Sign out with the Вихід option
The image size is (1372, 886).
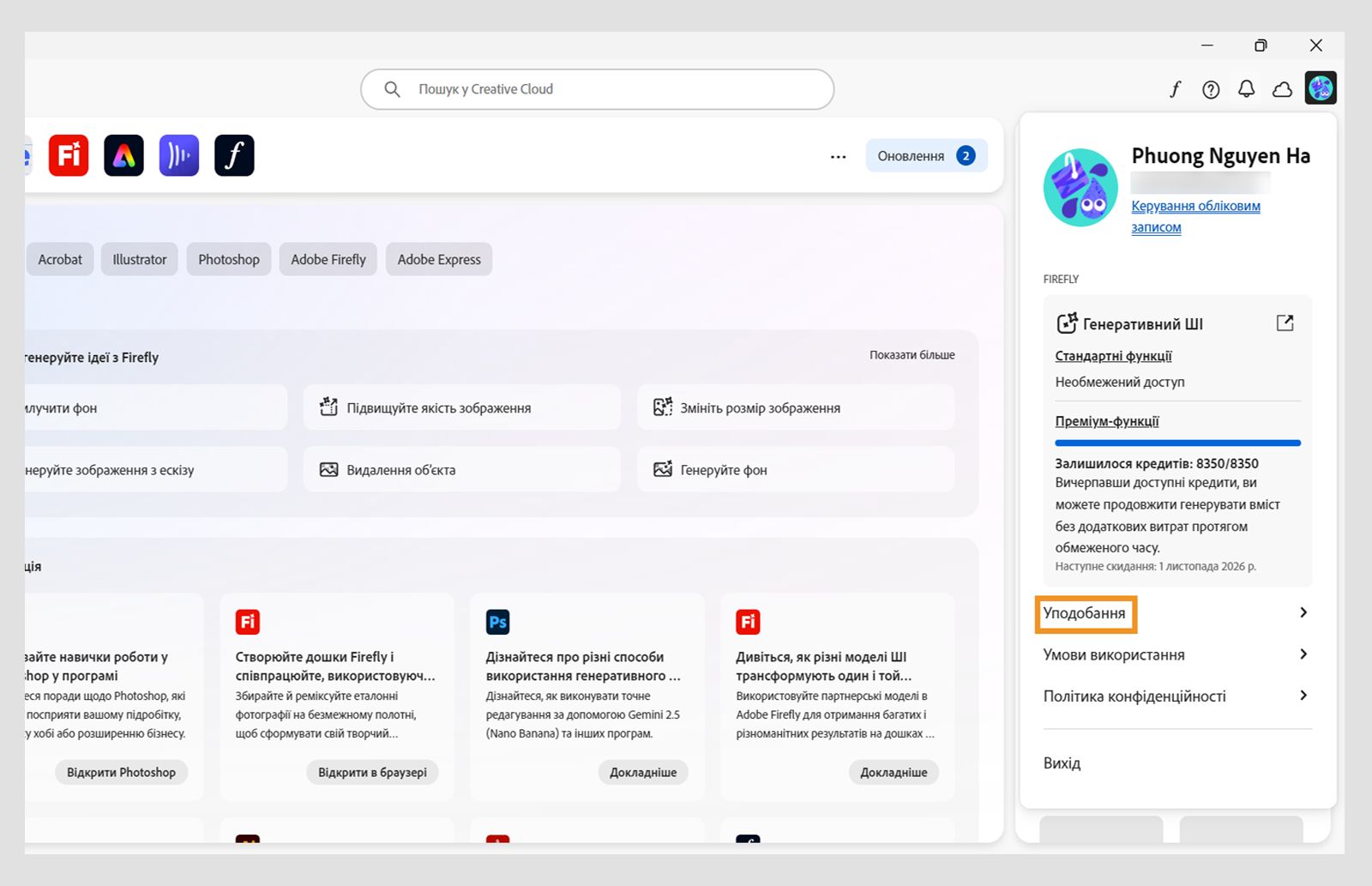[x=1062, y=763]
